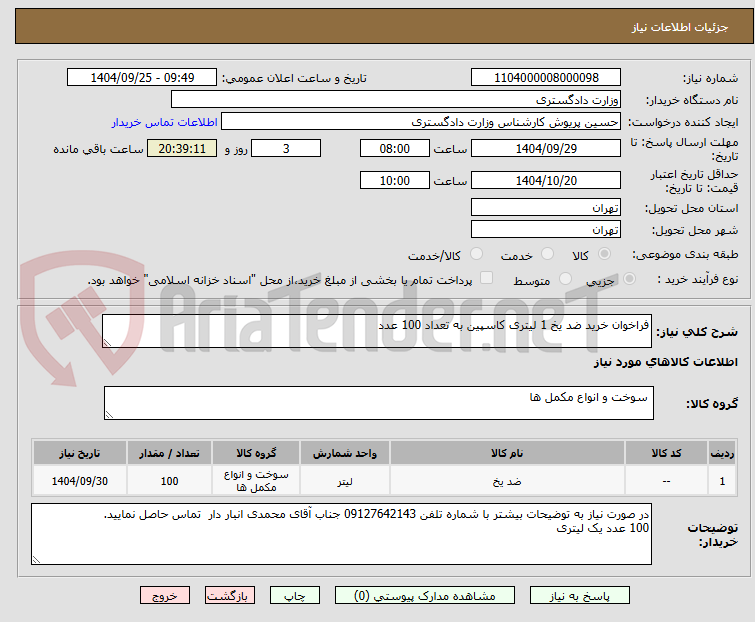Screen dimensions: 755x622
Task: Click the deadline date field 1404/09/29
Action: (x=546, y=148)
